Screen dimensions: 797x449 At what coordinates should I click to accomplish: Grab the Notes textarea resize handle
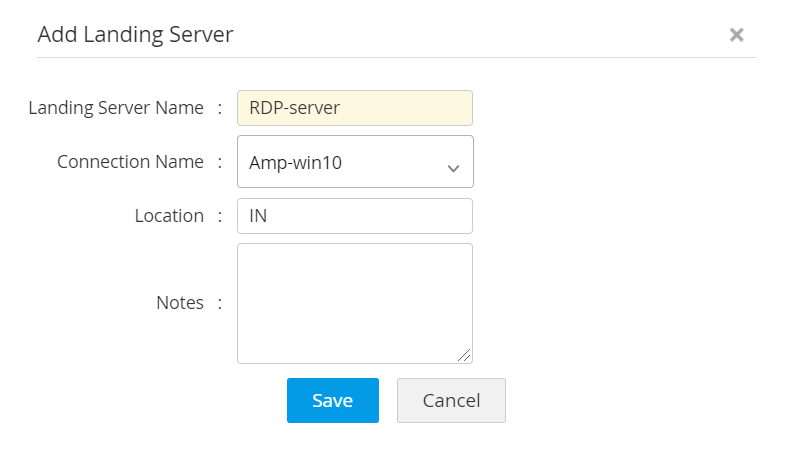464,355
